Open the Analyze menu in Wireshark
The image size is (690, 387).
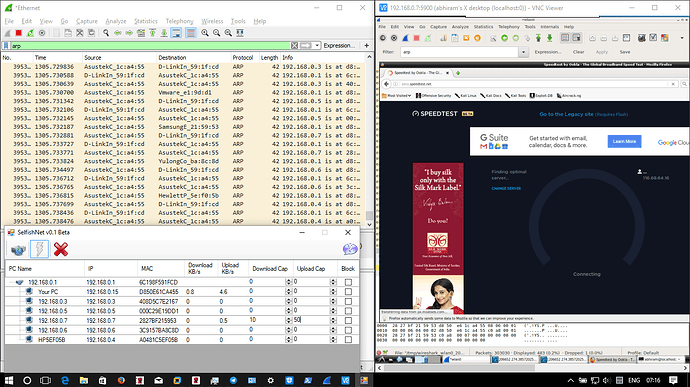click(x=116, y=21)
